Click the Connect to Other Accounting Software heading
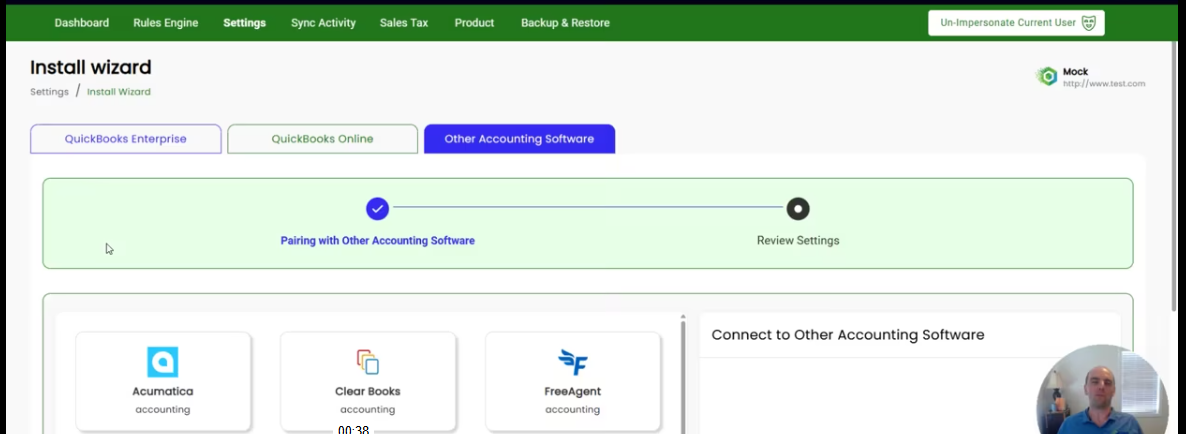Viewport: 1186px width, 434px height. (848, 335)
